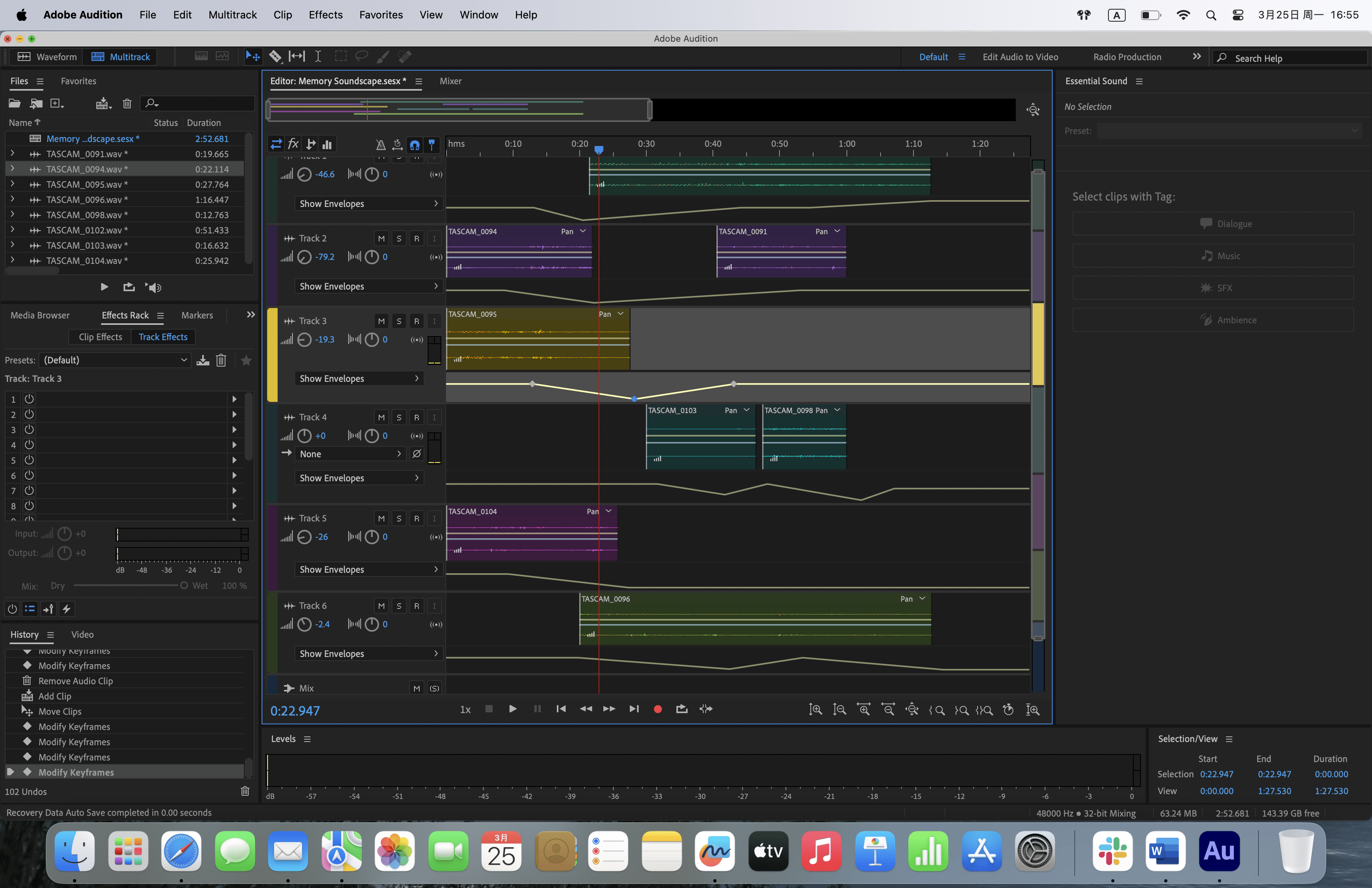
Task: Click the Record button in transport
Action: [x=658, y=710]
